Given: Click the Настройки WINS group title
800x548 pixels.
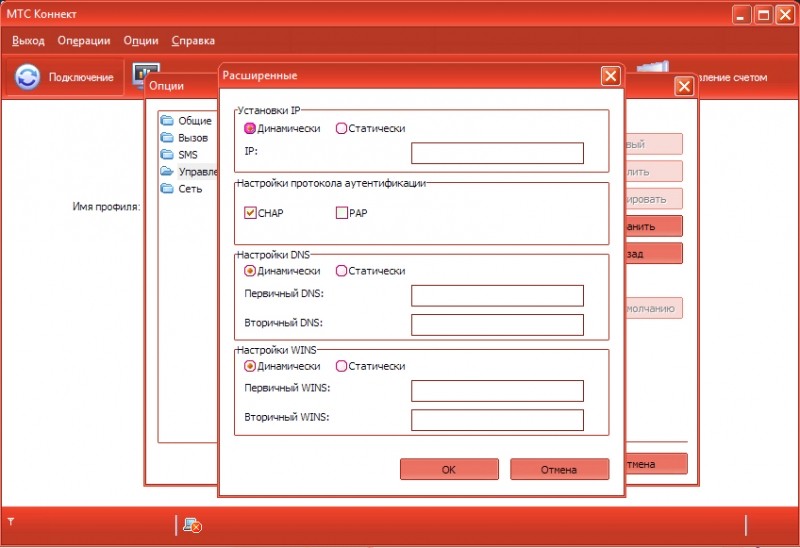Looking at the screenshot, I should pyautogui.click(x=277, y=350).
